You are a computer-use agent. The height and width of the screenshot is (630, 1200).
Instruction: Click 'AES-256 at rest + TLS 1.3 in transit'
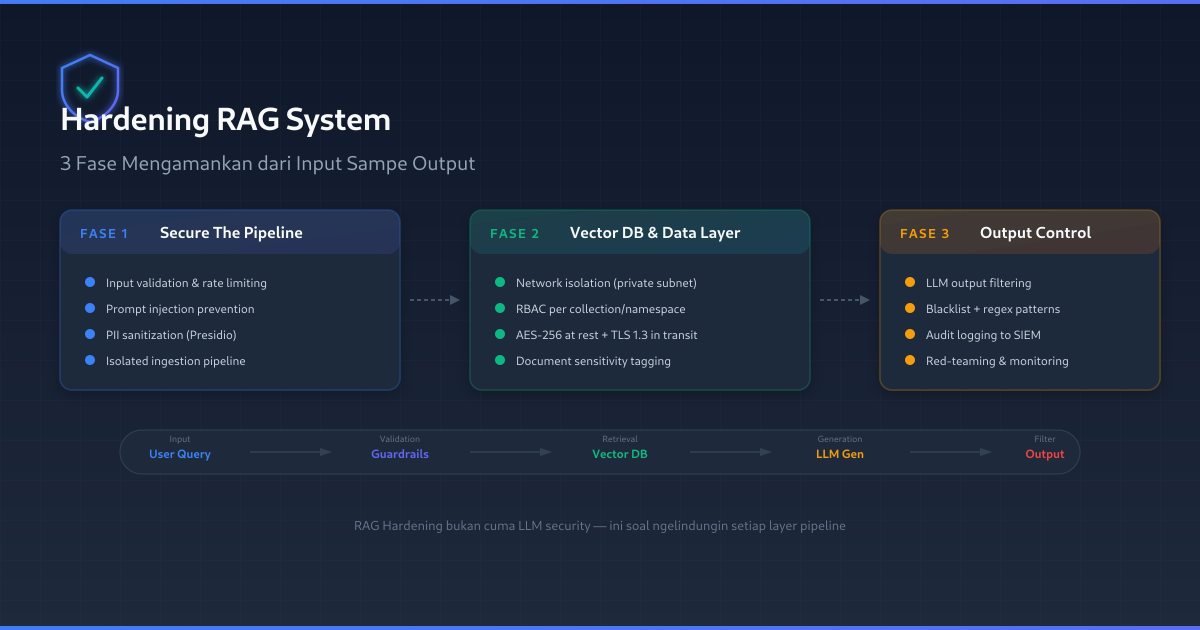(607, 335)
